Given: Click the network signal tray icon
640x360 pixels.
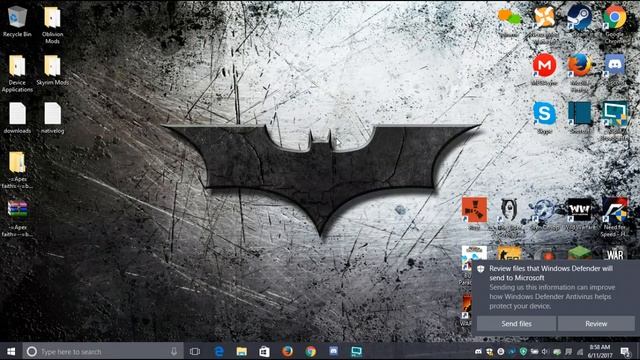Looking at the screenshot, I should click(580, 351).
